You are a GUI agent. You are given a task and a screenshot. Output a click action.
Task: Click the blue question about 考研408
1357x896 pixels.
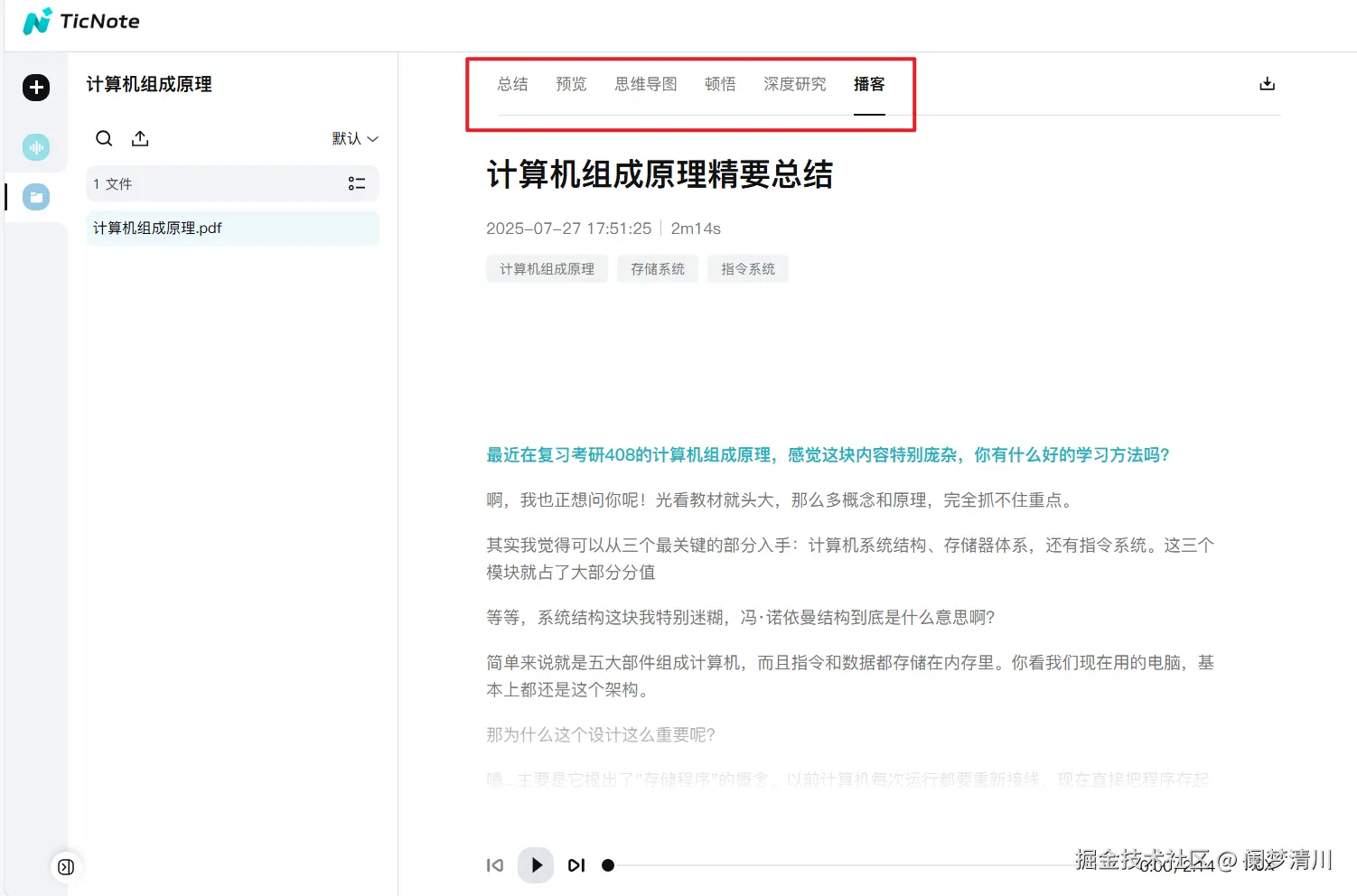828,455
